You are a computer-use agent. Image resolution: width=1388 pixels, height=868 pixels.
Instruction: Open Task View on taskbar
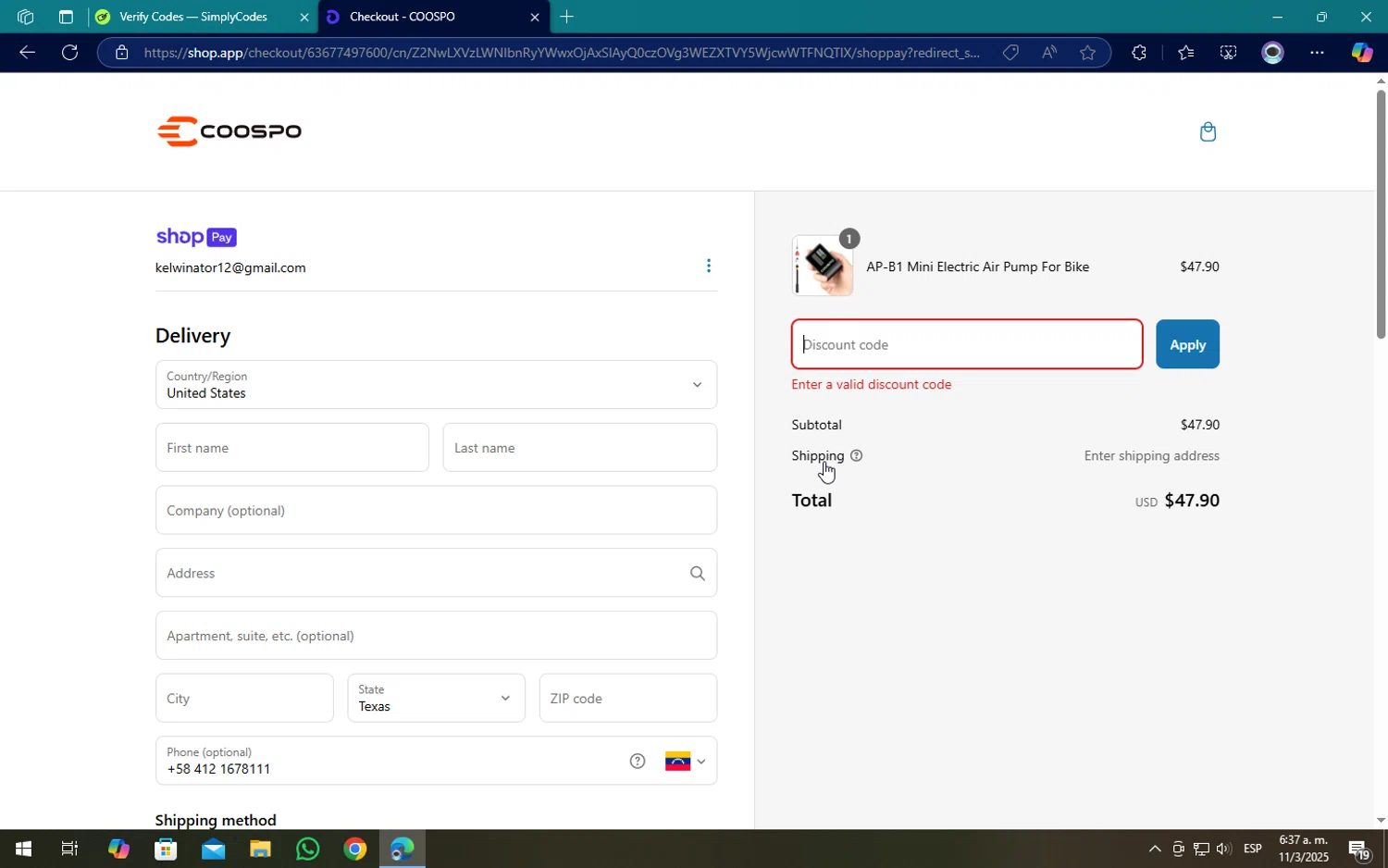[69, 849]
